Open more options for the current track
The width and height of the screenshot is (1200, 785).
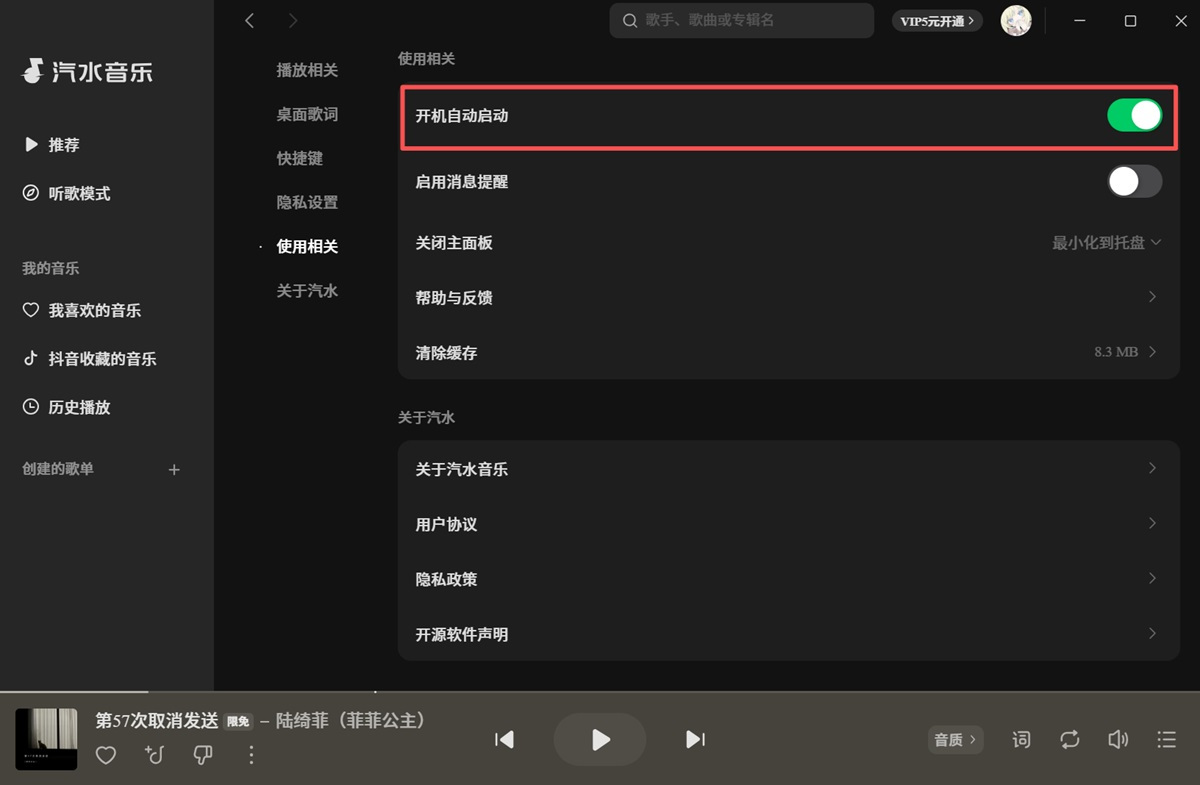251,757
